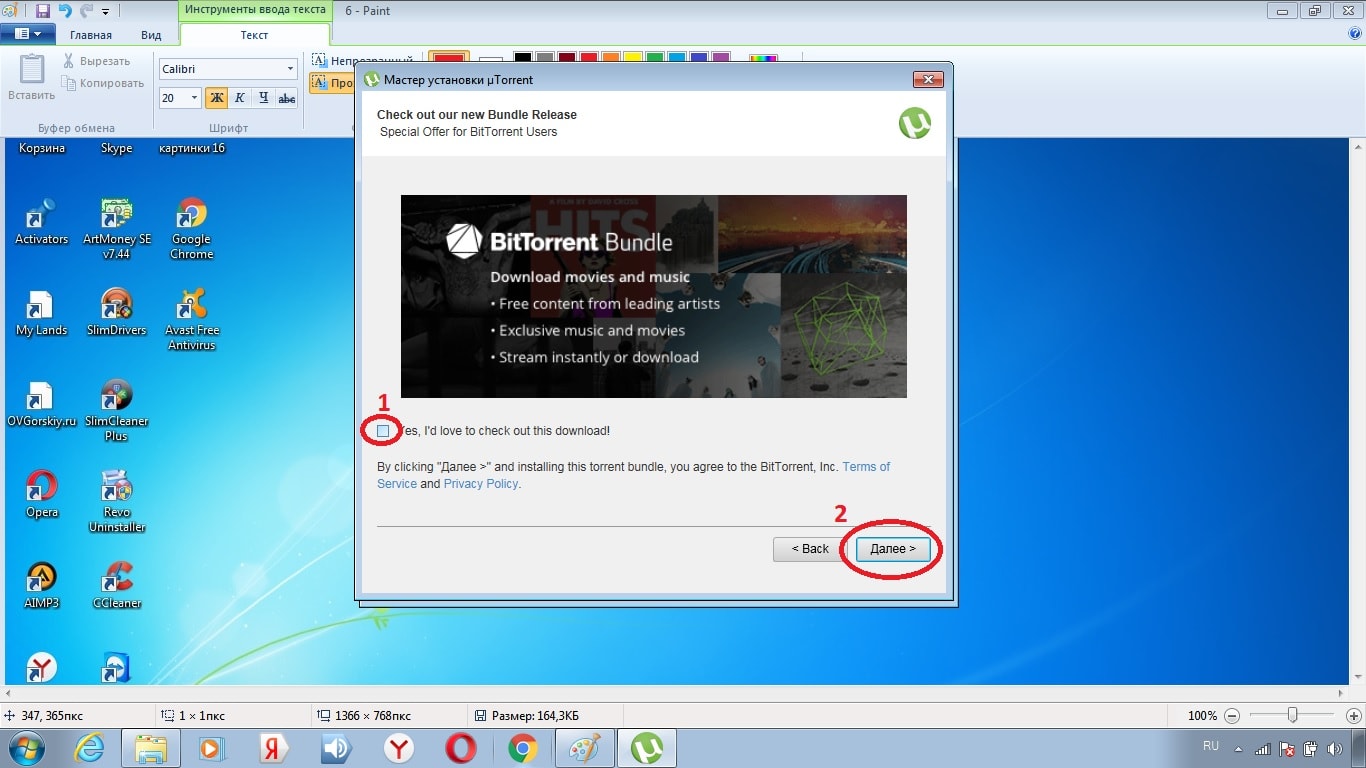Click the < Back button in the installer
This screenshot has width=1366, height=768.
pyautogui.click(x=810, y=549)
